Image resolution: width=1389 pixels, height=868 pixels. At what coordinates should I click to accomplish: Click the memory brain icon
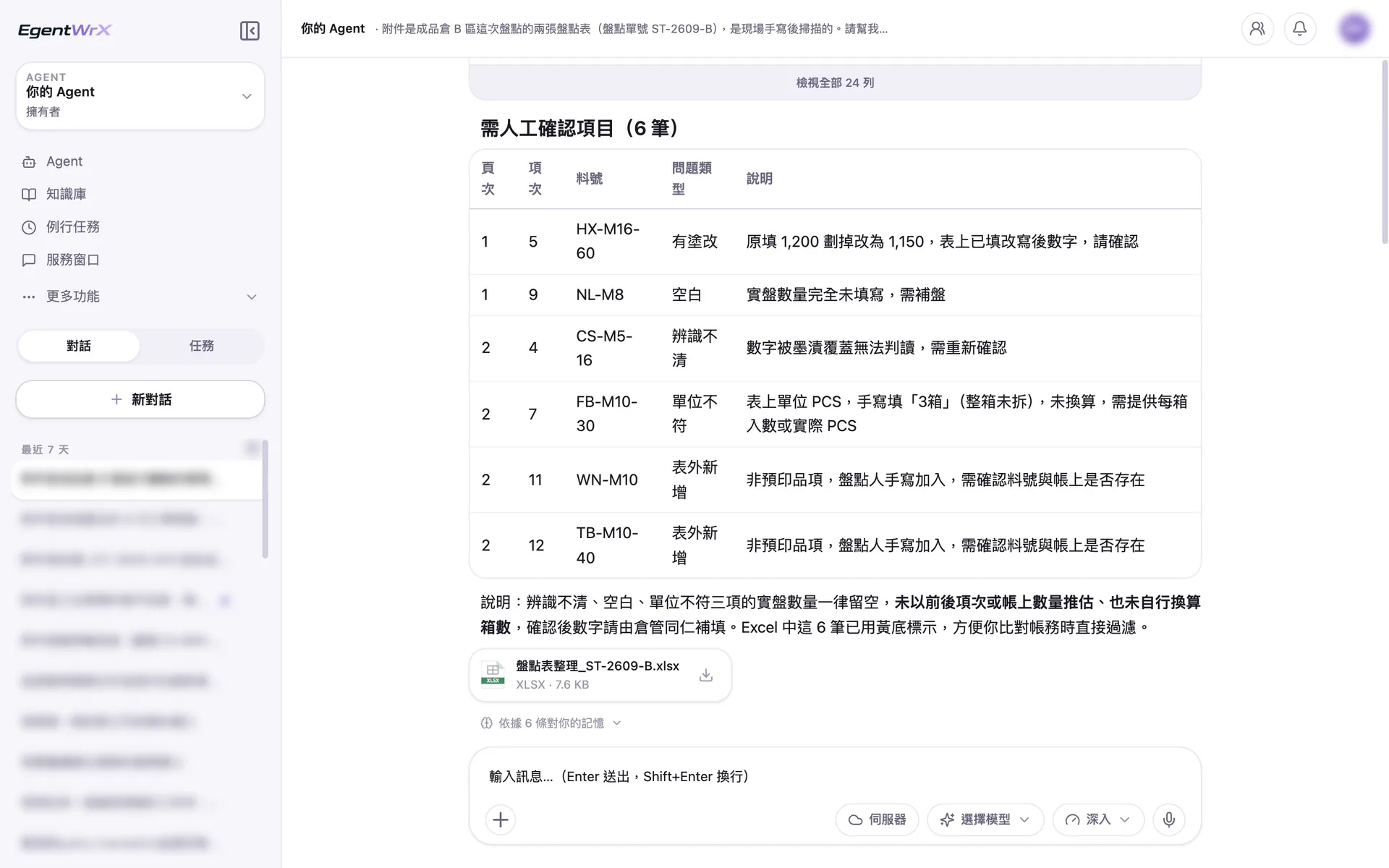tap(486, 723)
